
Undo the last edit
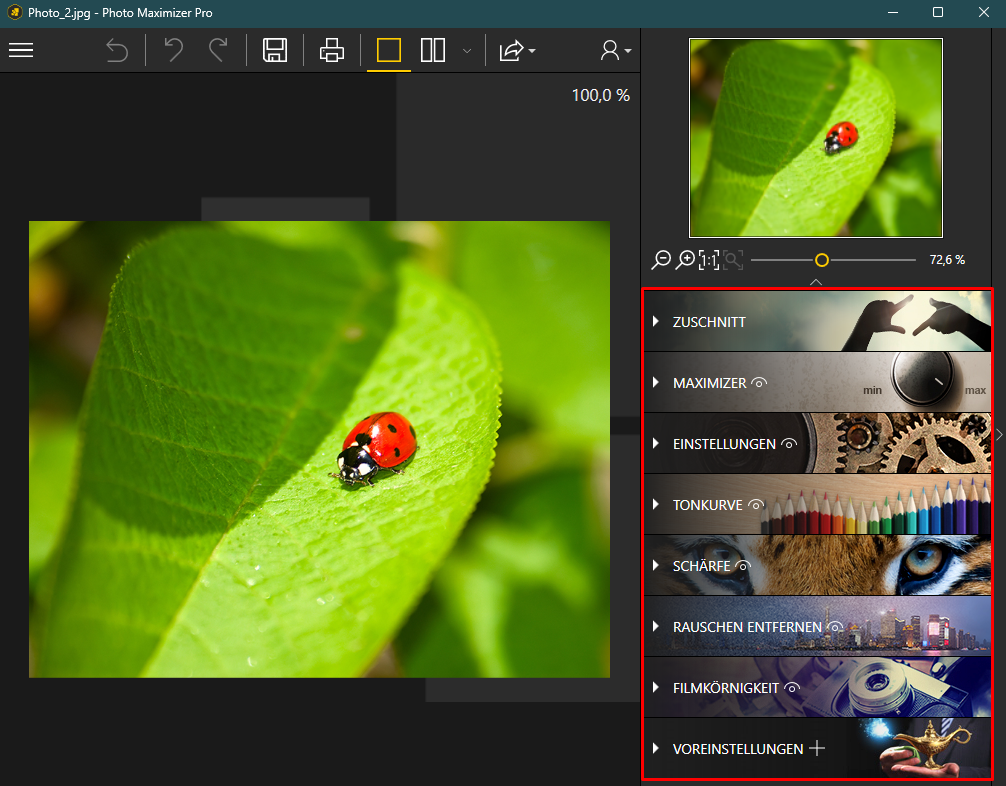click(x=173, y=50)
